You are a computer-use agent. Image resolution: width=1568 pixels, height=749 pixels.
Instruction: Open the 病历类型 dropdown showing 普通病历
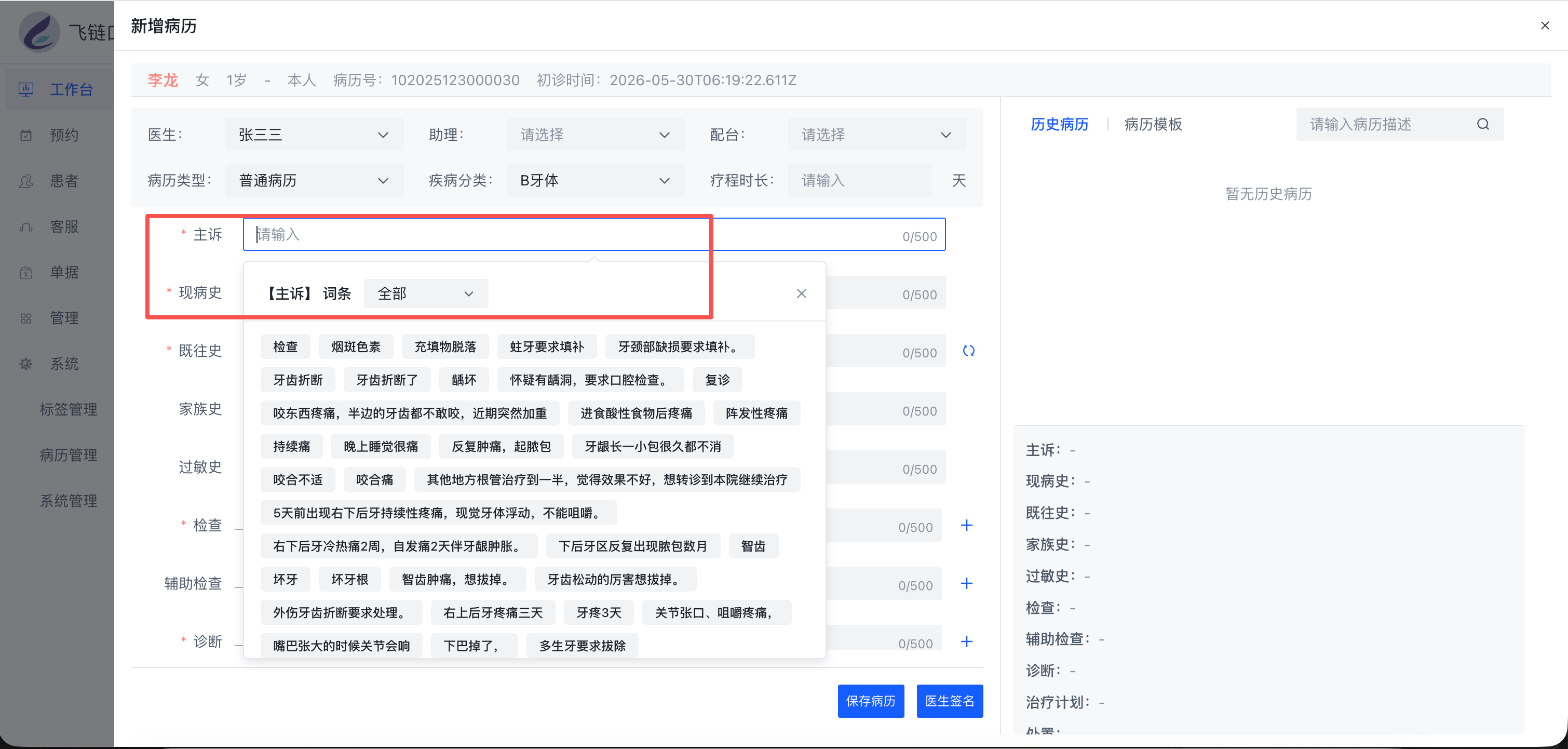point(314,180)
